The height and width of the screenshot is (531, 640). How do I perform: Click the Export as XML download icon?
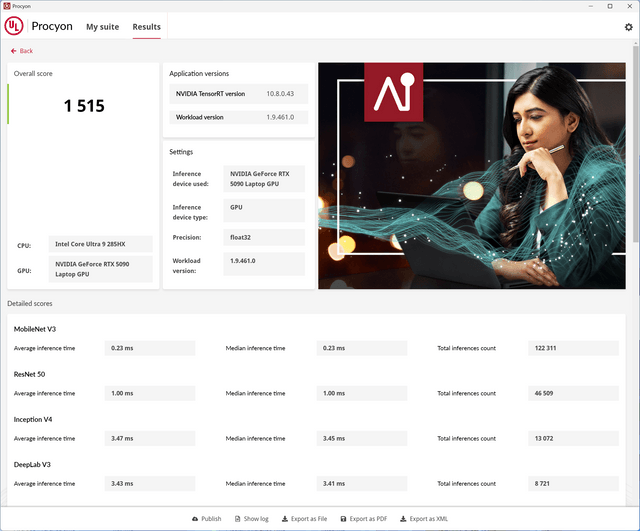coord(403,519)
